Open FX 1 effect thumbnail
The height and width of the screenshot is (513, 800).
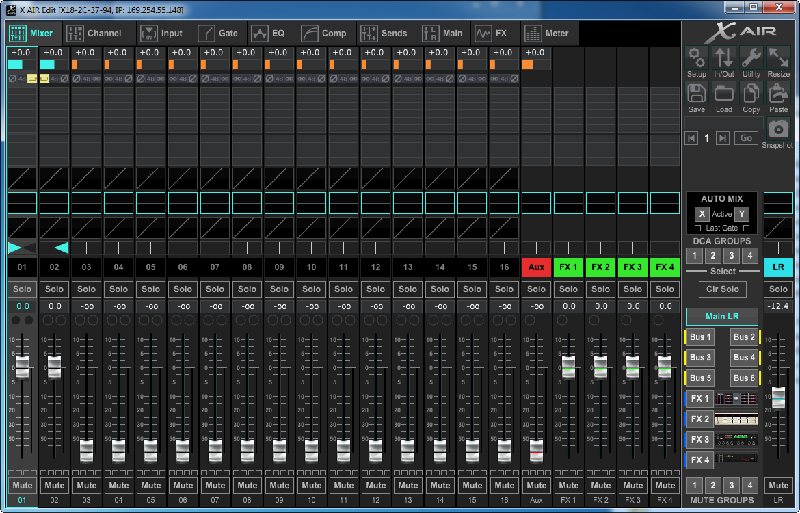[x=736, y=399]
